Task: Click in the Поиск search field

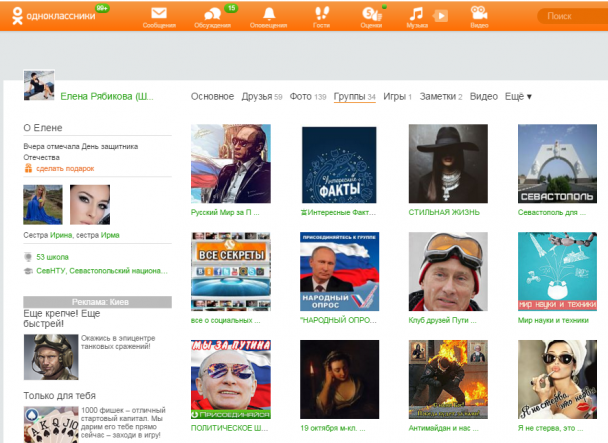Action: click(575, 16)
